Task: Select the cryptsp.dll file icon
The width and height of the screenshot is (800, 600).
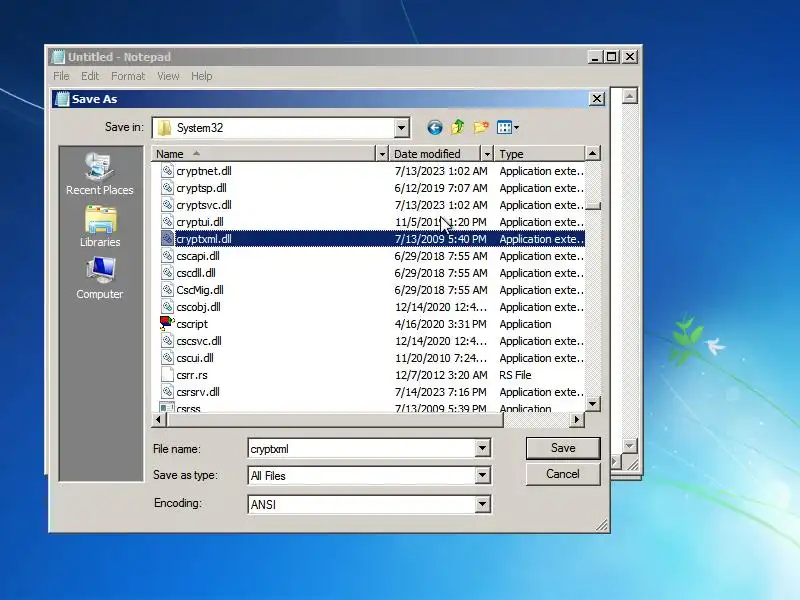Action: [167, 188]
